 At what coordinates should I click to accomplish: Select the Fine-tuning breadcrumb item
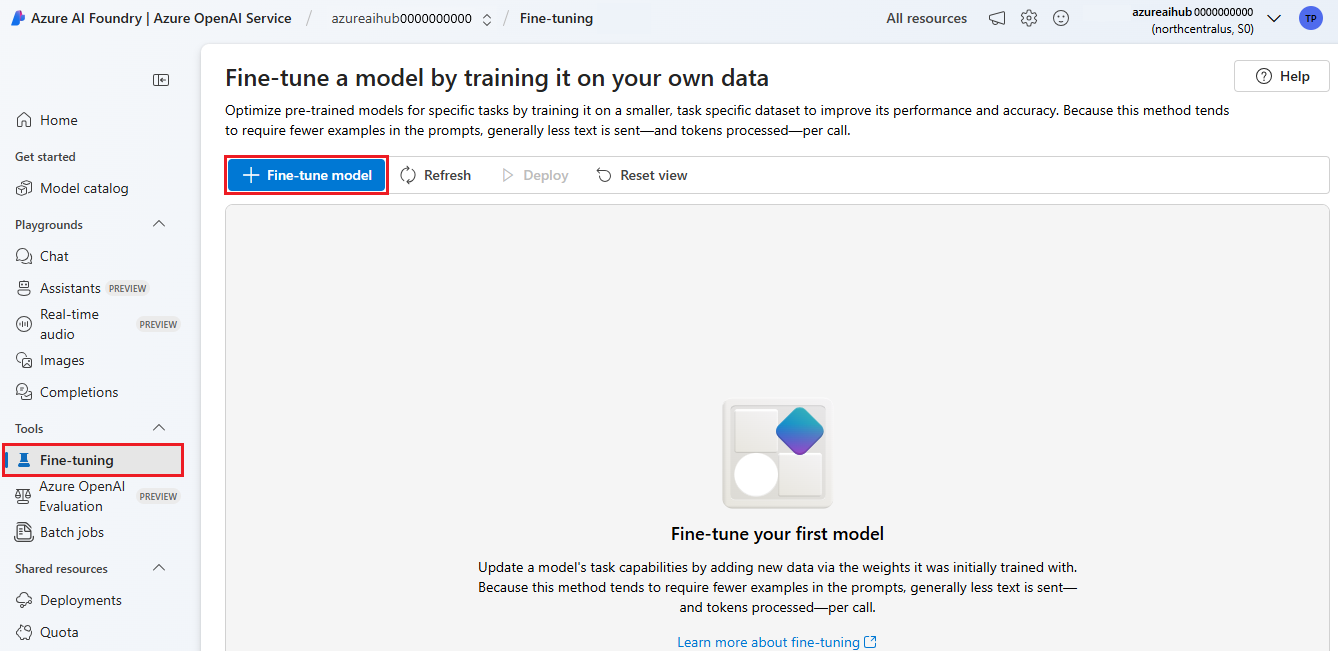pos(555,18)
